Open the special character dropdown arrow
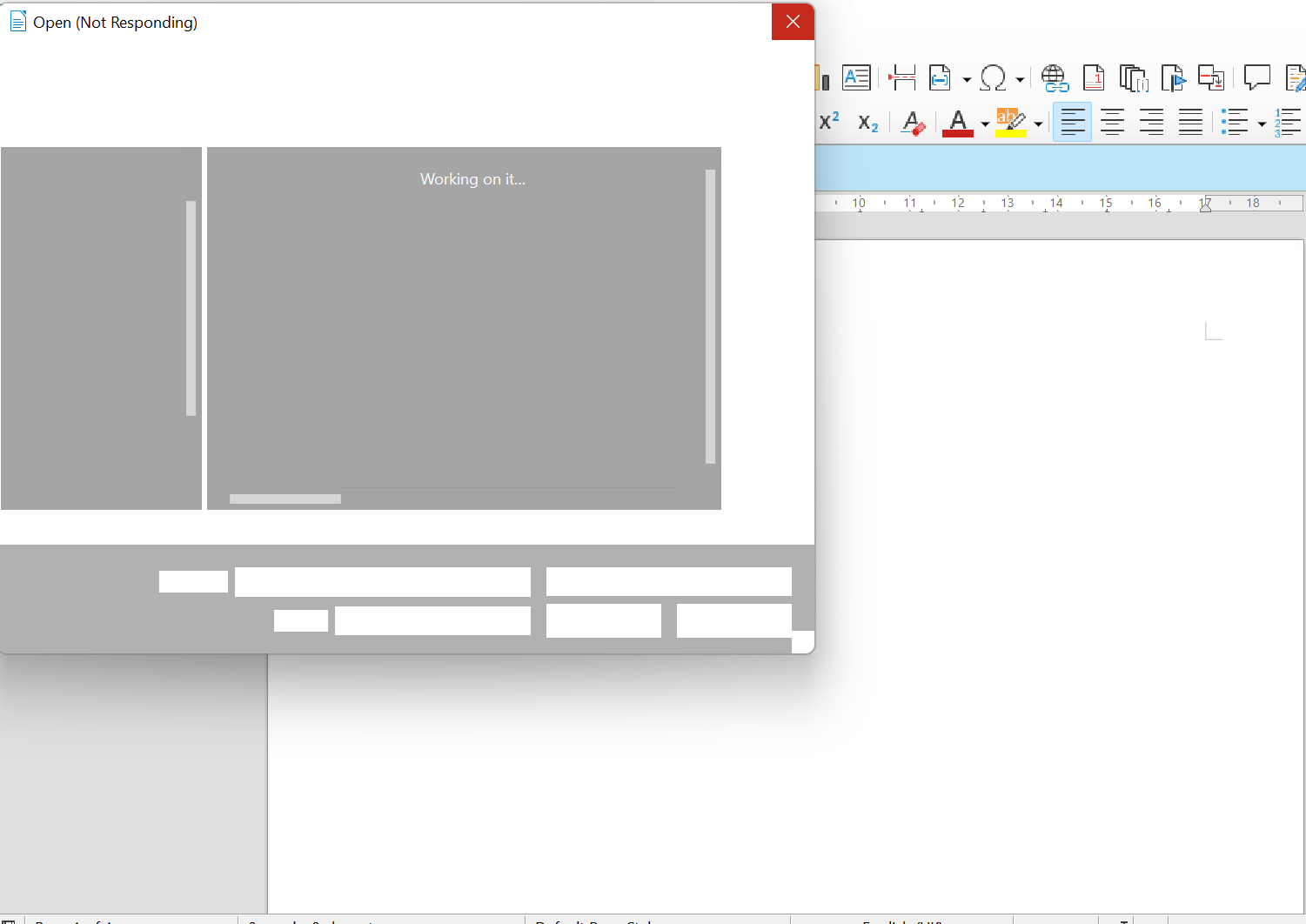The height and width of the screenshot is (924, 1306). (x=1020, y=79)
